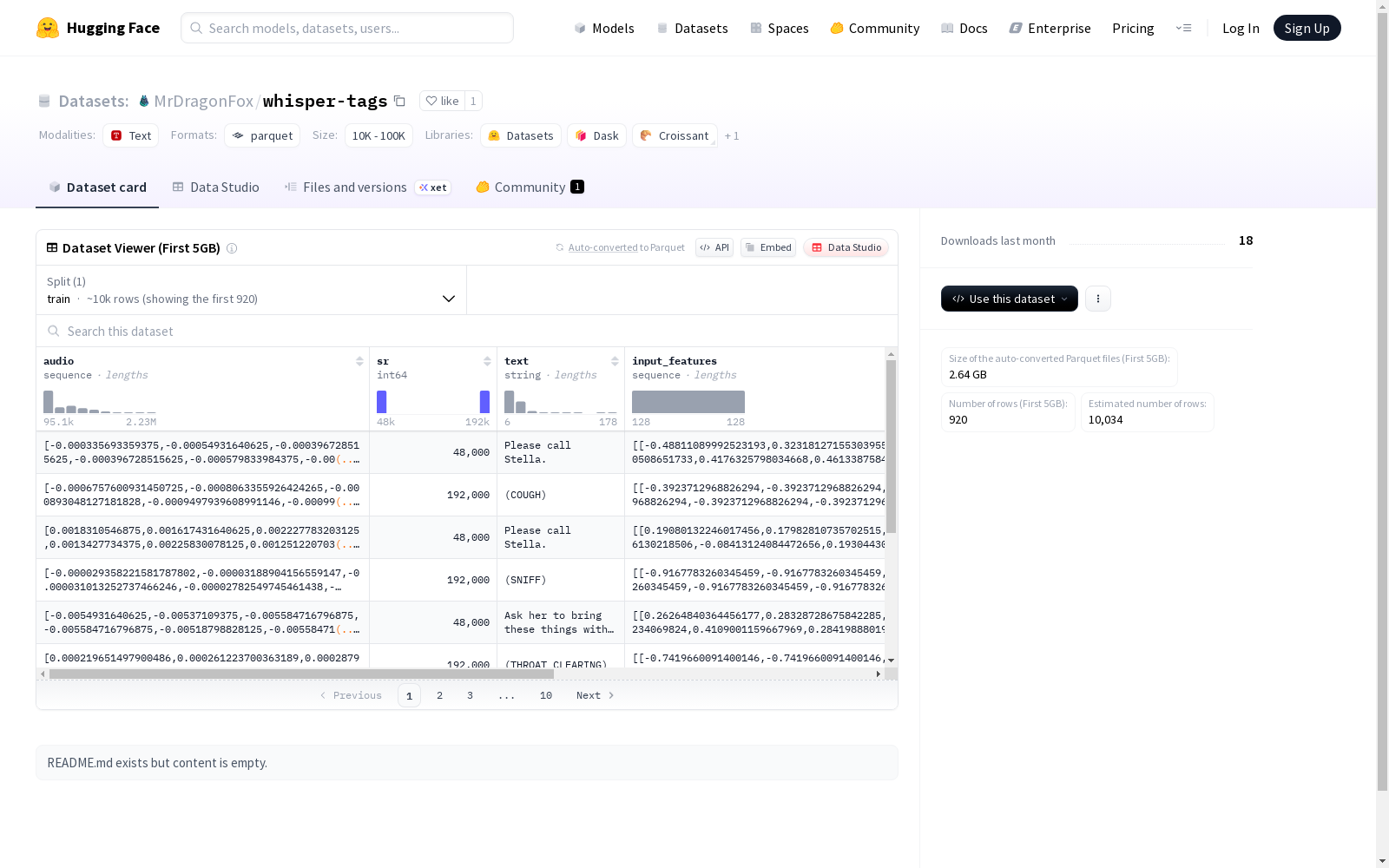The width and height of the screenshot is (1389, 868).
Task: Click the Embed button
Action: [x=768, y=247]
